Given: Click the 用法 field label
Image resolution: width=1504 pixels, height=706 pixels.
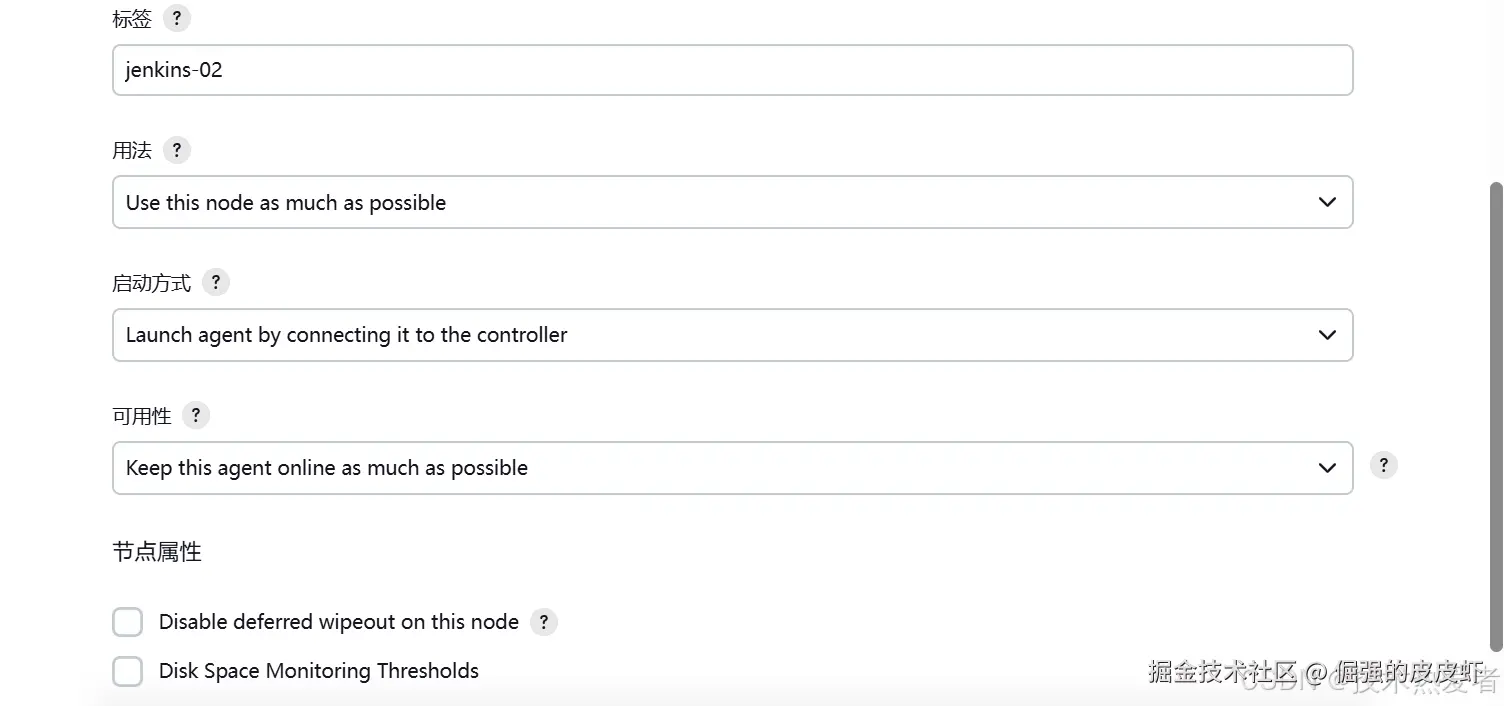Looking at the screenshot, I should [x=132, y=151].
